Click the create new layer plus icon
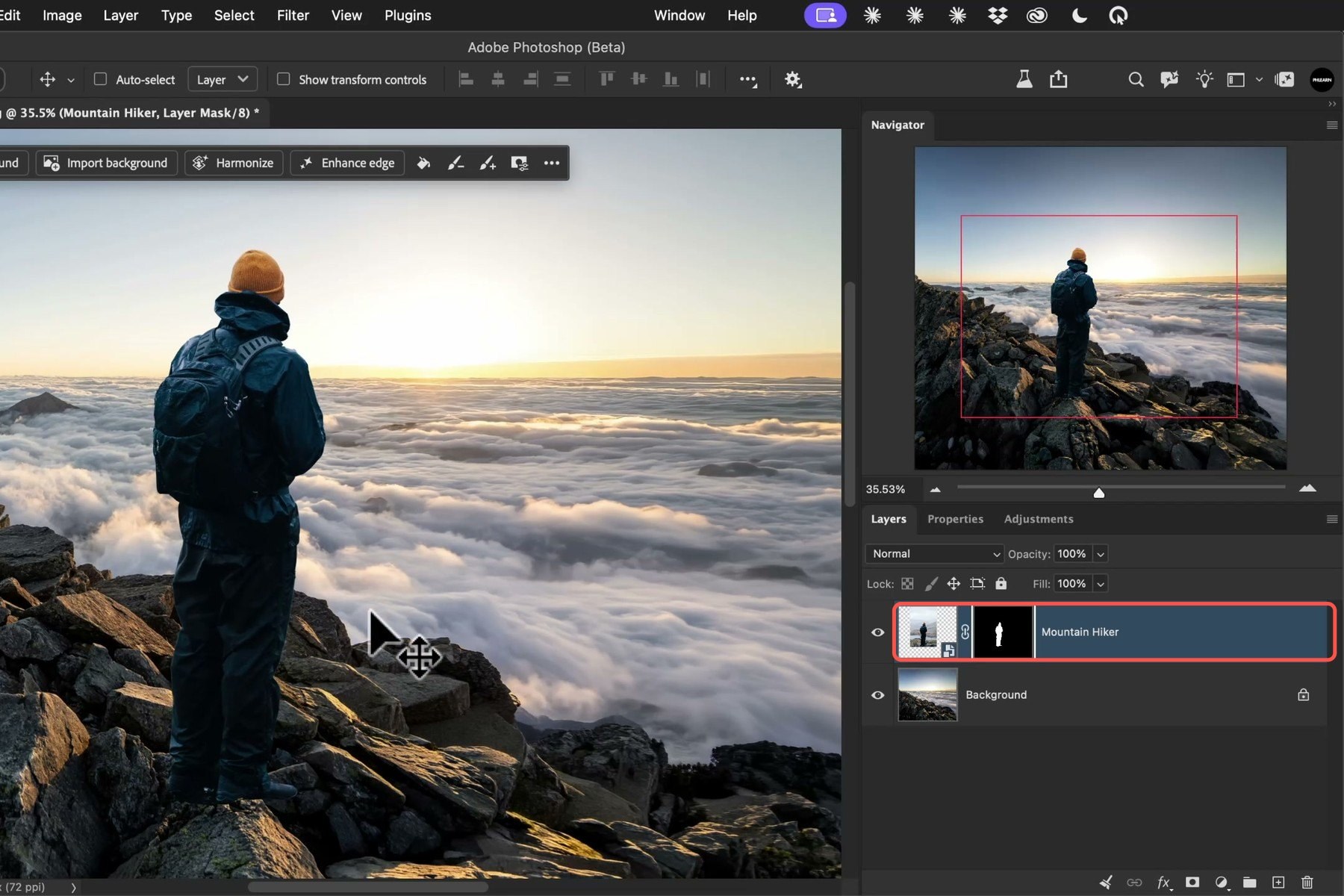 [1278, 882]
